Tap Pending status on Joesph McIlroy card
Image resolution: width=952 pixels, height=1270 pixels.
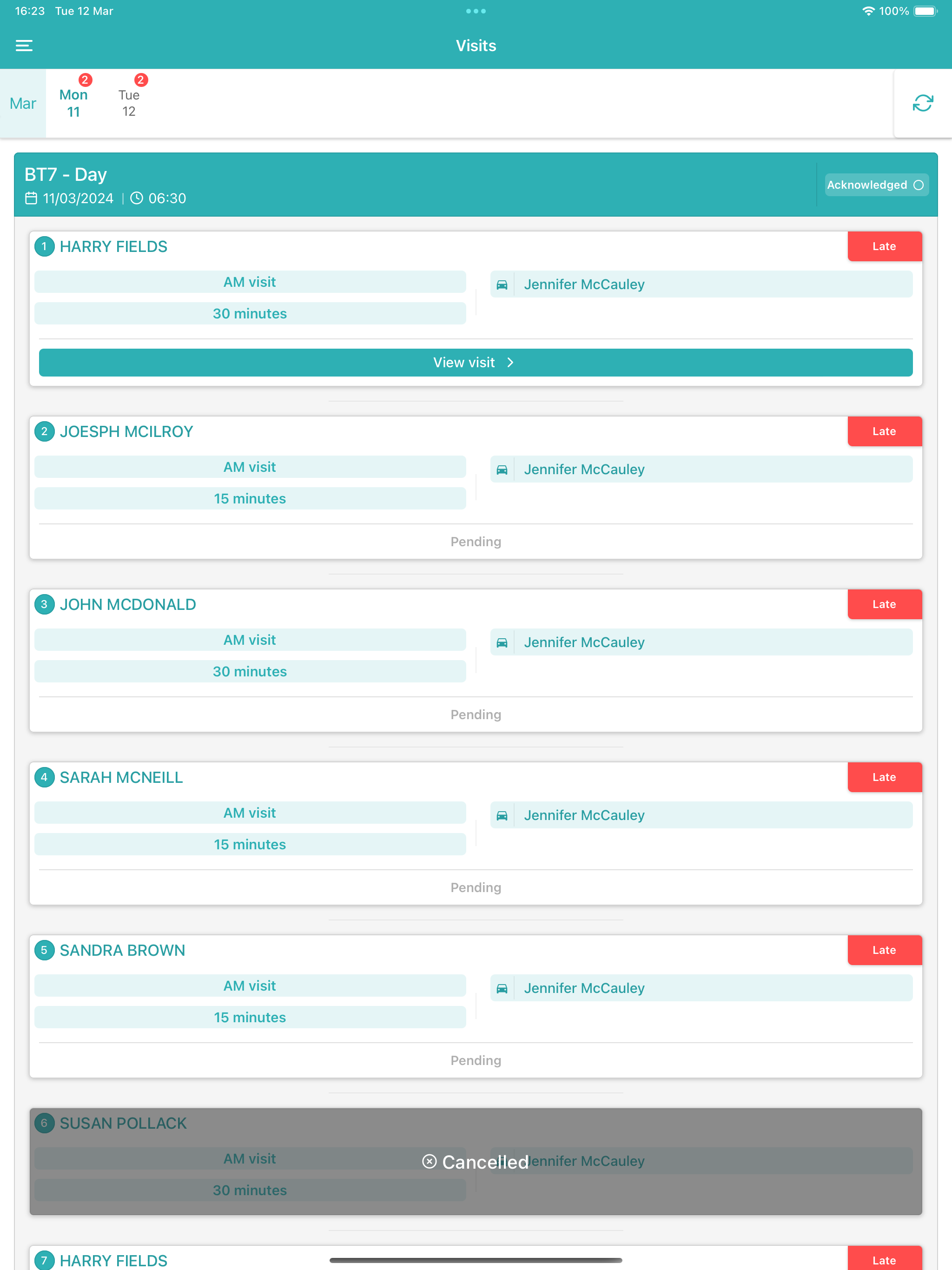[x=476, y=542]
